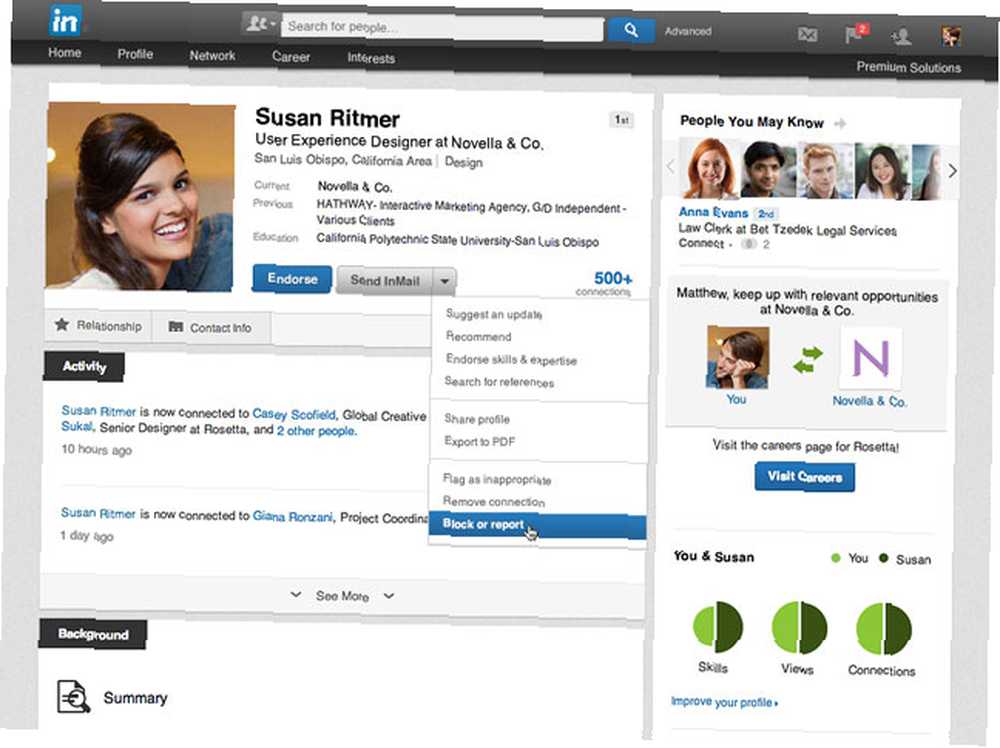Image resolution: width=1000 pixels, height=748 pixels.
Task: Open the Relationship tab
Action: pyautogui.click(x=98, y=325)
